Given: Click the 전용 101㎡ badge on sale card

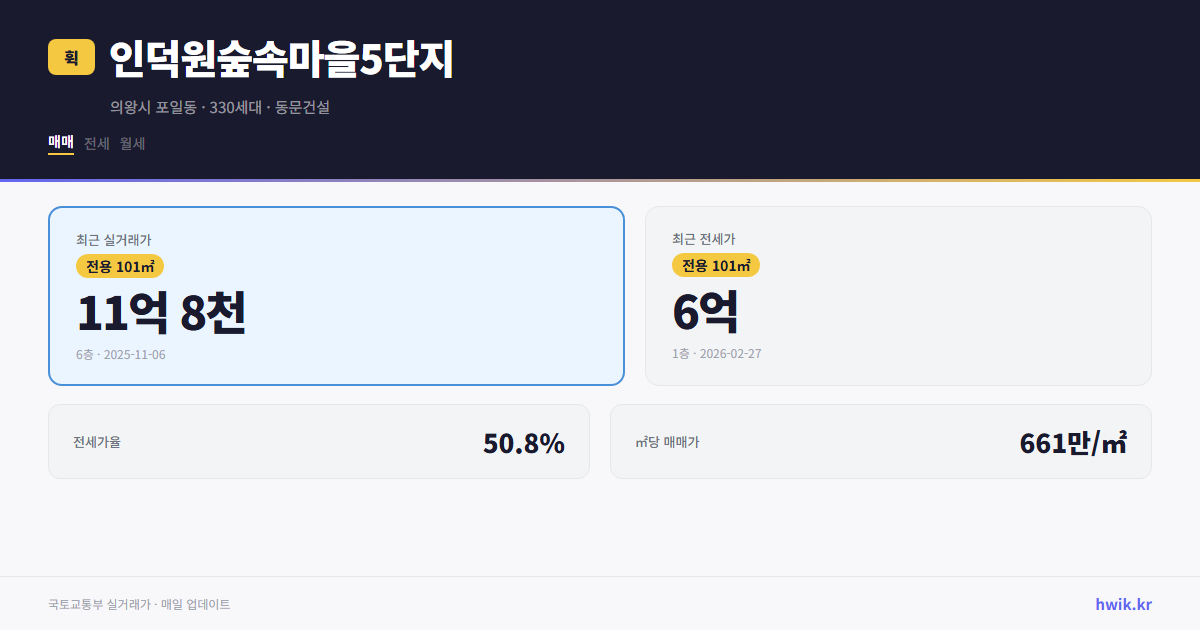Looking at the screenshot, I should (x=121, y=266).
